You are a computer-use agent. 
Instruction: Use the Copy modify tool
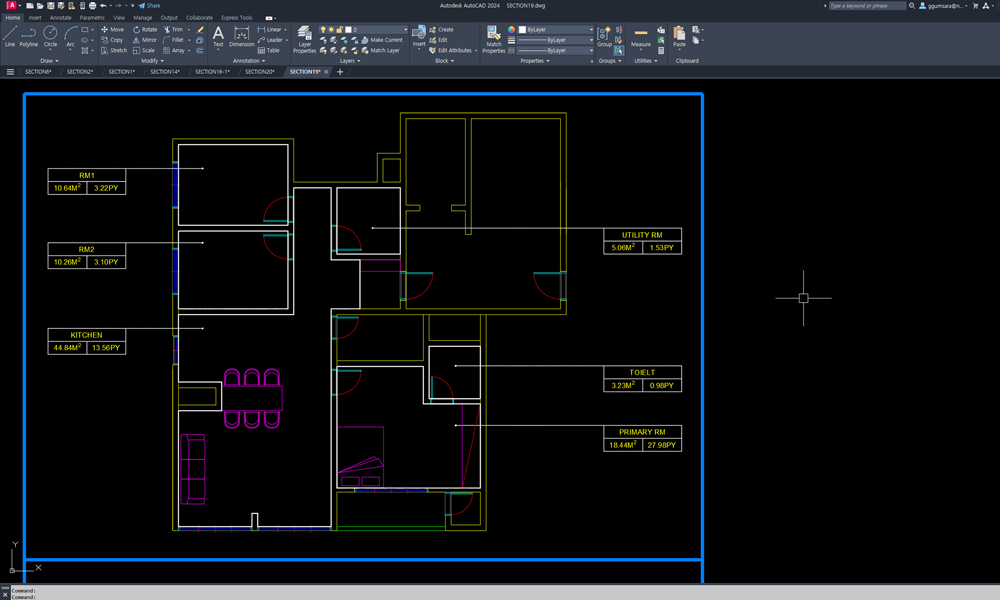(112, 40)
